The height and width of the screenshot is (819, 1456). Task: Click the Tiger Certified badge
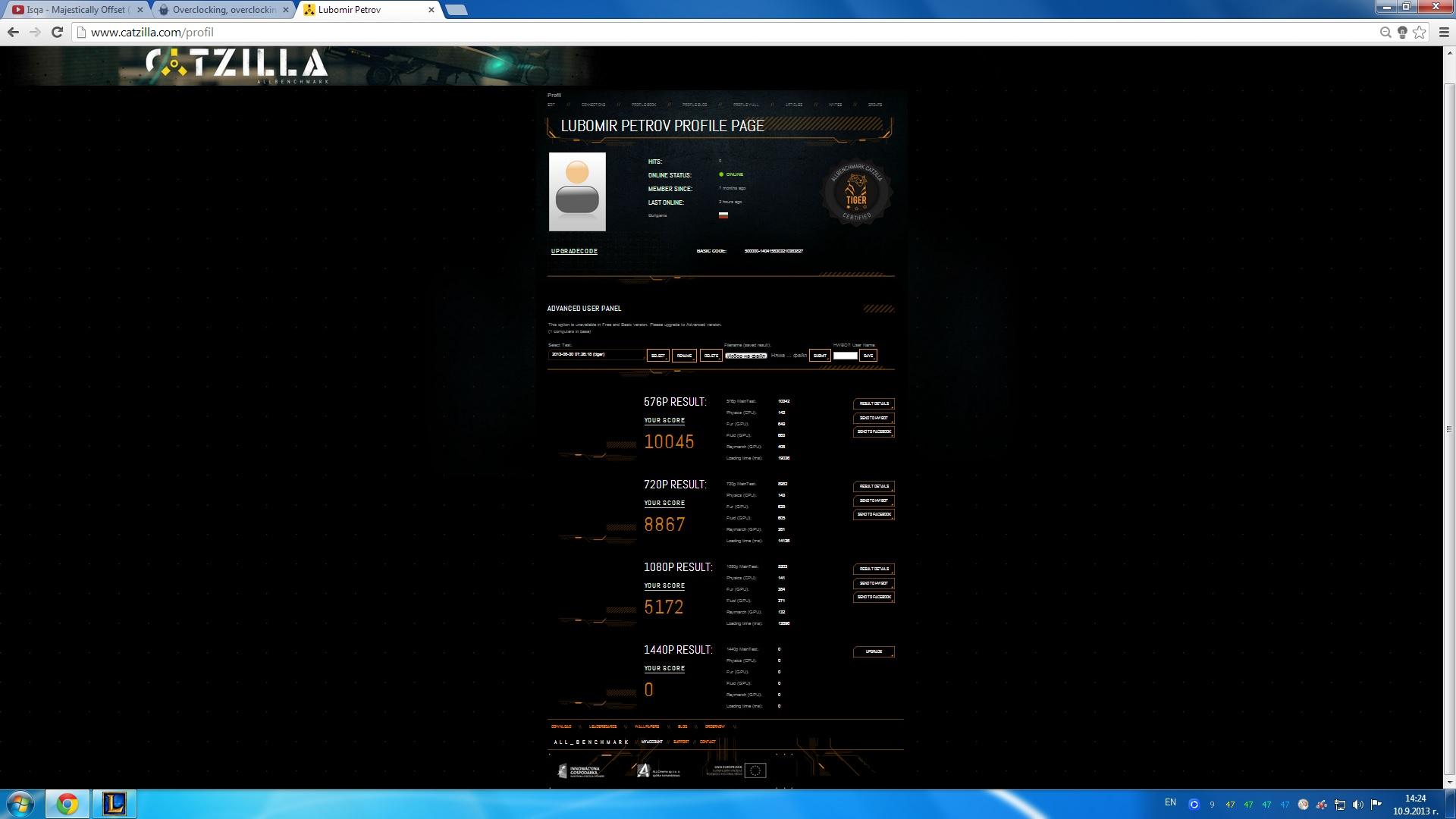pyautogui.click(x=856, y=193)
